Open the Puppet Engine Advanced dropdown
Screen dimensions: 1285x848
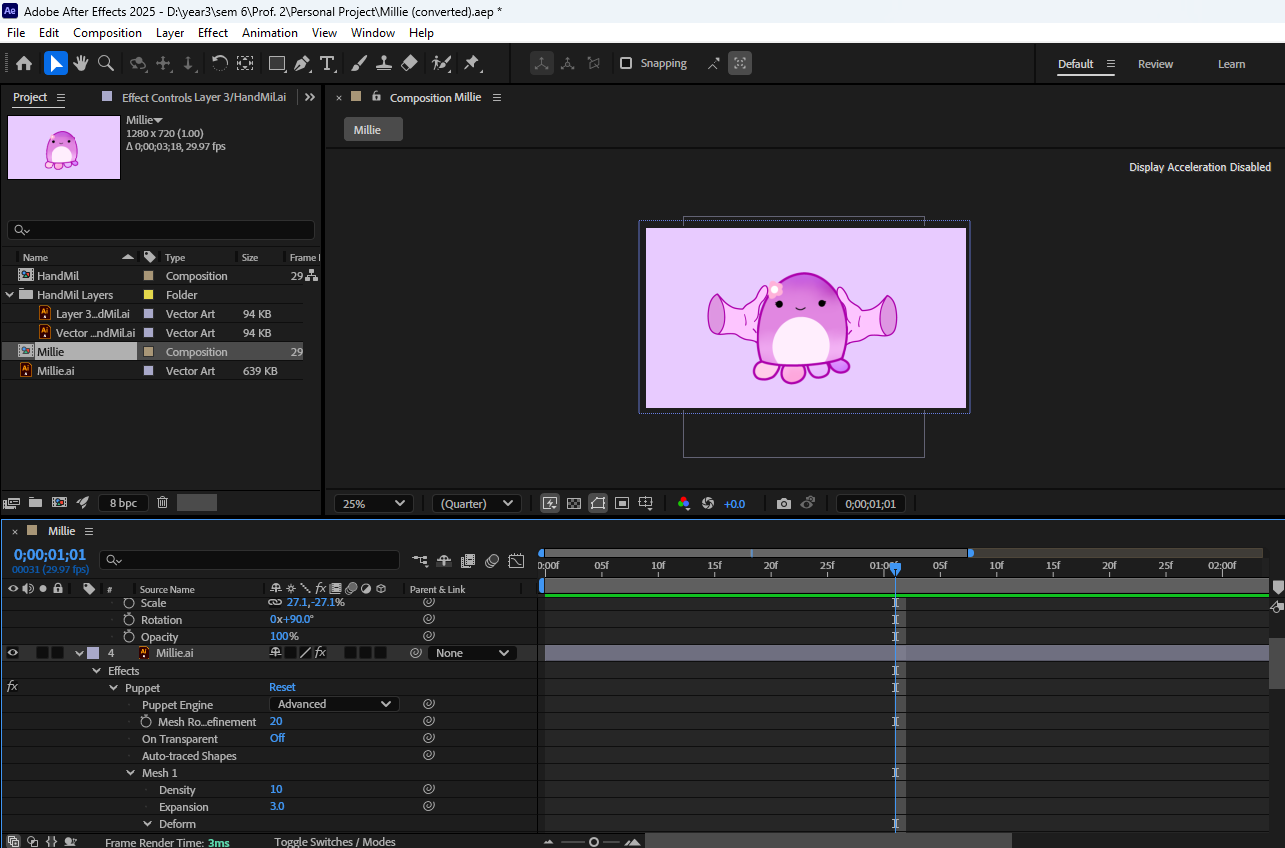334,704
